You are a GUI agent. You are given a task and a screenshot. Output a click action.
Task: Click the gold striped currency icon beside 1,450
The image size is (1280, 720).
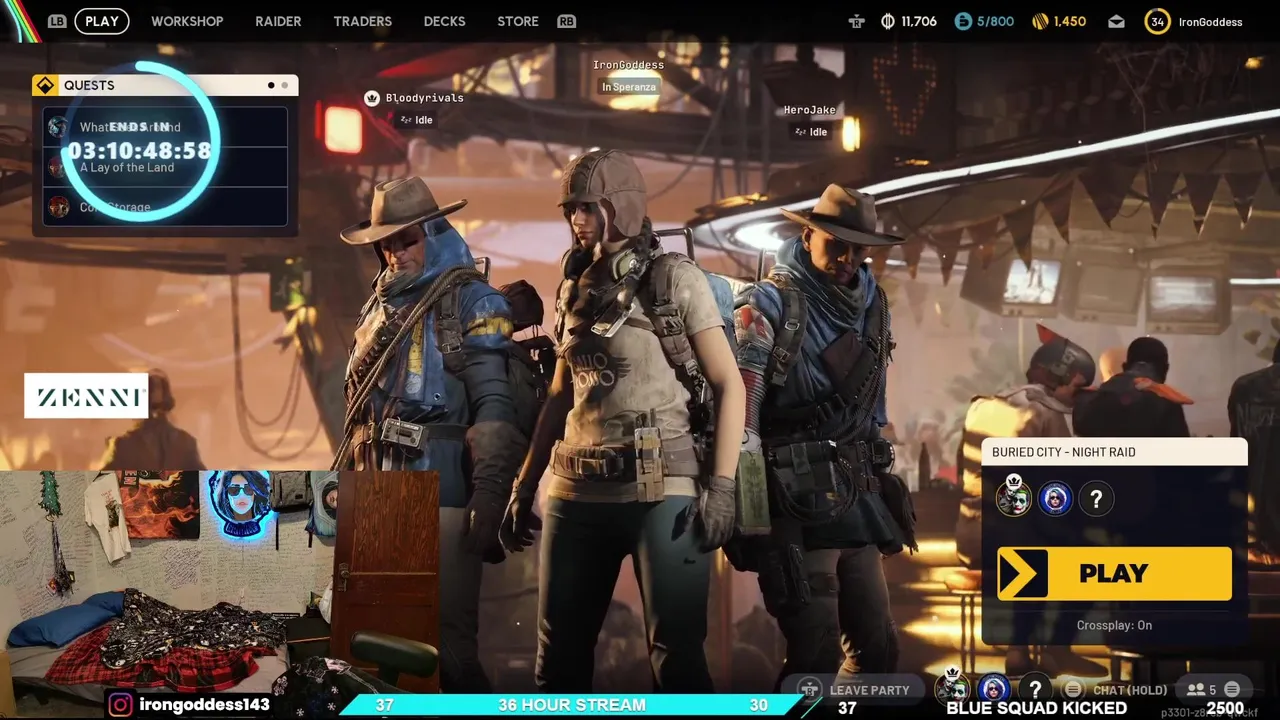pyautogui.click(x=1040, y=21)
